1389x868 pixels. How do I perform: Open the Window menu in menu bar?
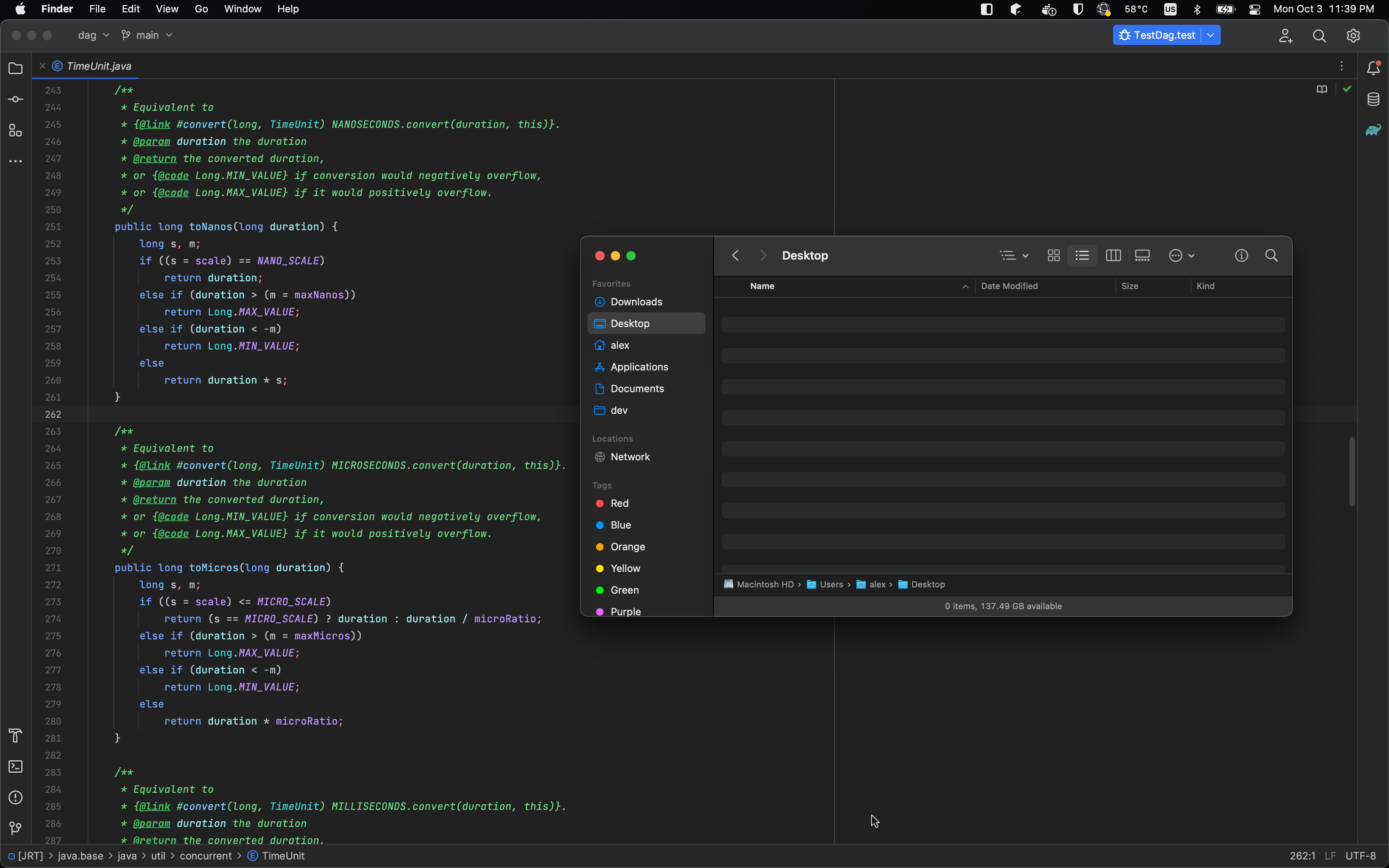click(x=242, y=9)
